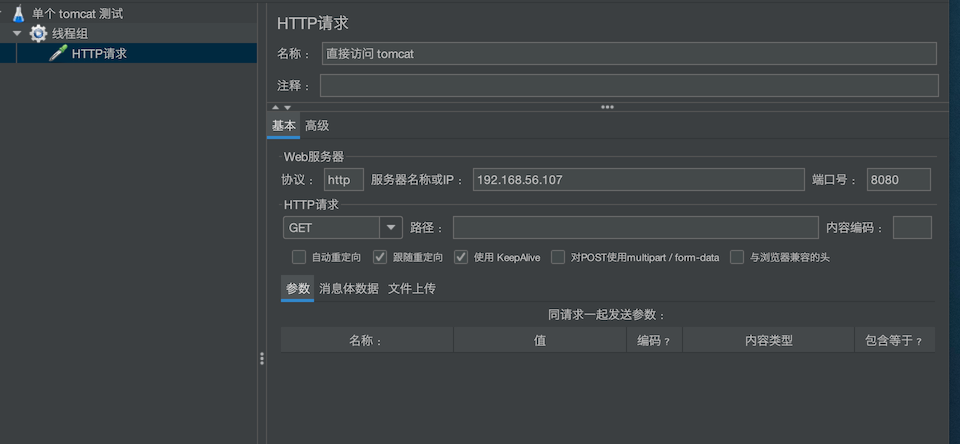This screenshot has width=960, height=444.
Task: Click the split pane divider dots handle
Action: point(262,358)
